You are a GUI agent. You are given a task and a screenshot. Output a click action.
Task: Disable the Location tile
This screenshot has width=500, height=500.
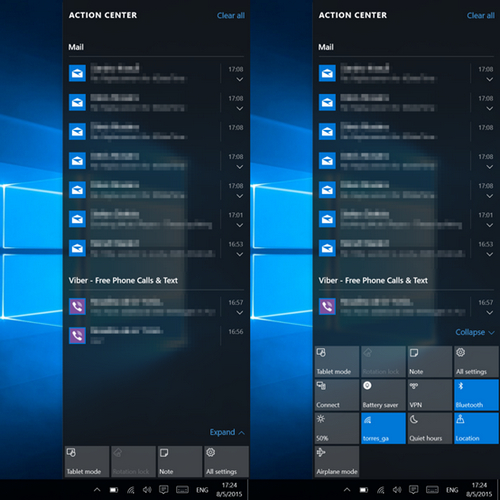(x=476, y=428)
